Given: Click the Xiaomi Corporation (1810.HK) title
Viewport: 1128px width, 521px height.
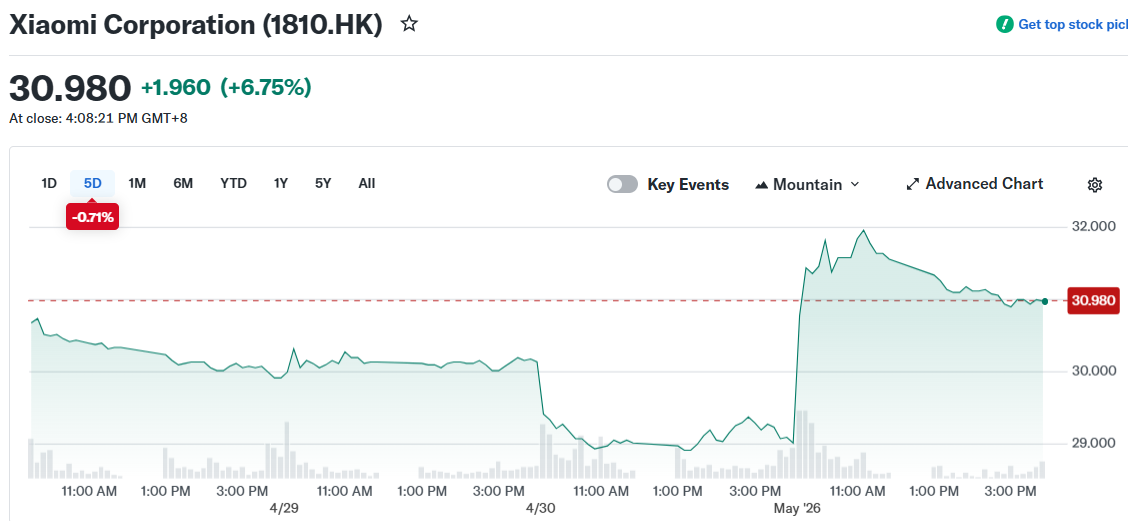Looking at the screenshot, I should coord(196,24).
